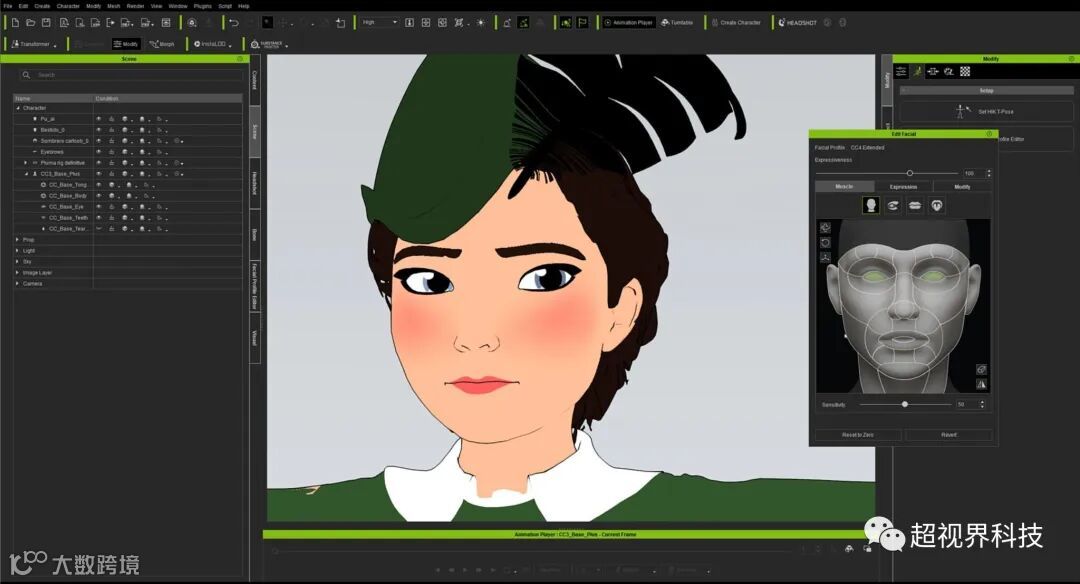Expand the Sky tree node
The width and height of the screenshot is (1080, 584).
click(18, 262)
